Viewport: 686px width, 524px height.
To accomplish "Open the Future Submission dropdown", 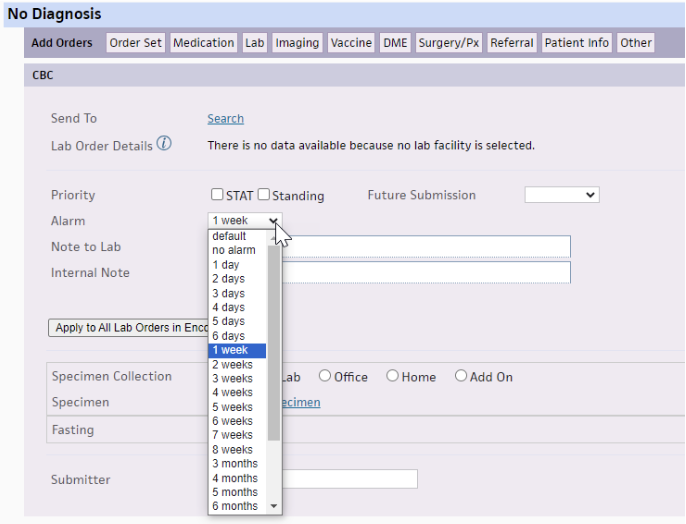I will [562, 195].
